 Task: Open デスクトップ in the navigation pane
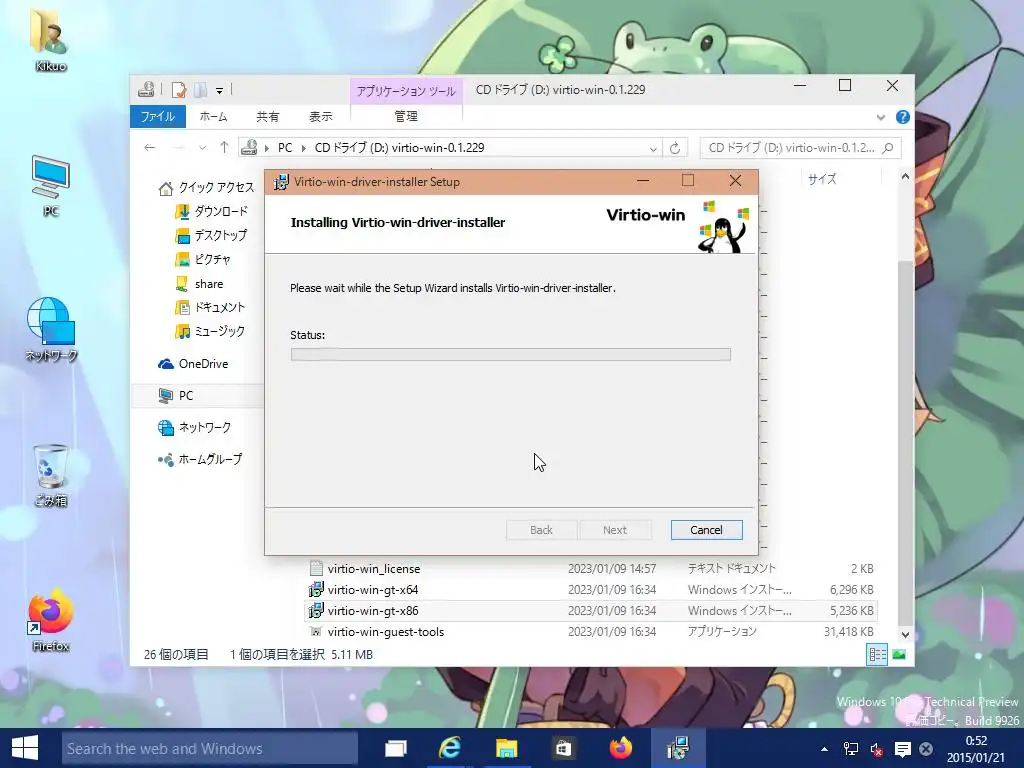[x=211, y=235]
